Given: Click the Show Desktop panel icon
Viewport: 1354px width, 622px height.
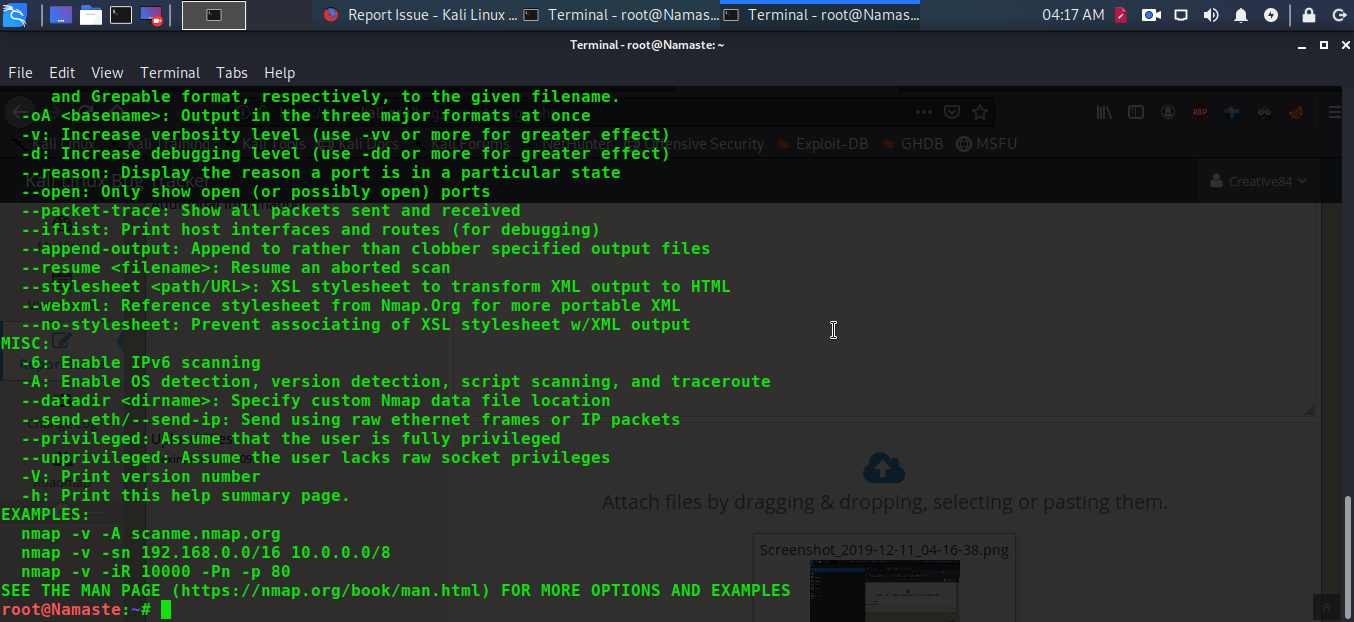Looking at the screenshot, I should pos(61,15).
